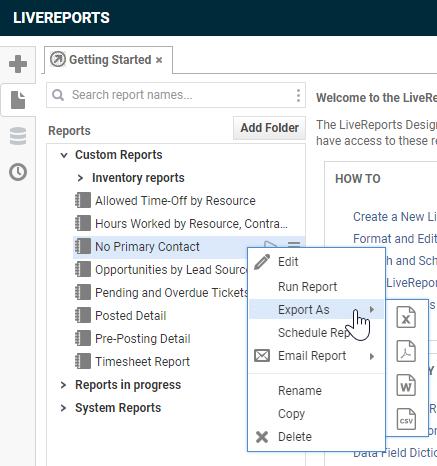Click the Opportunities report notebook icon
Screen dimensions: 437x466
point(83,269)
